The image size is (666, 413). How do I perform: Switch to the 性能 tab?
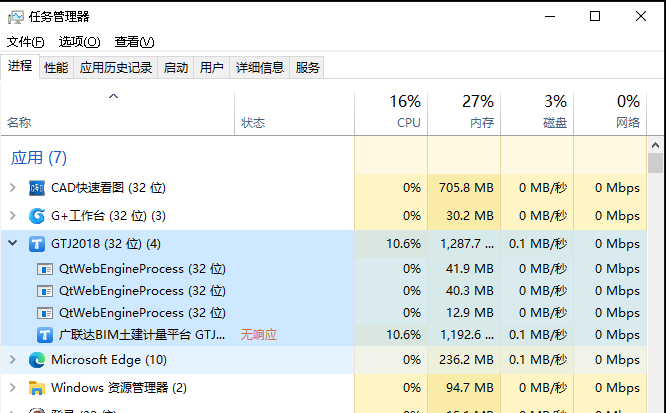tap(56, 68)
